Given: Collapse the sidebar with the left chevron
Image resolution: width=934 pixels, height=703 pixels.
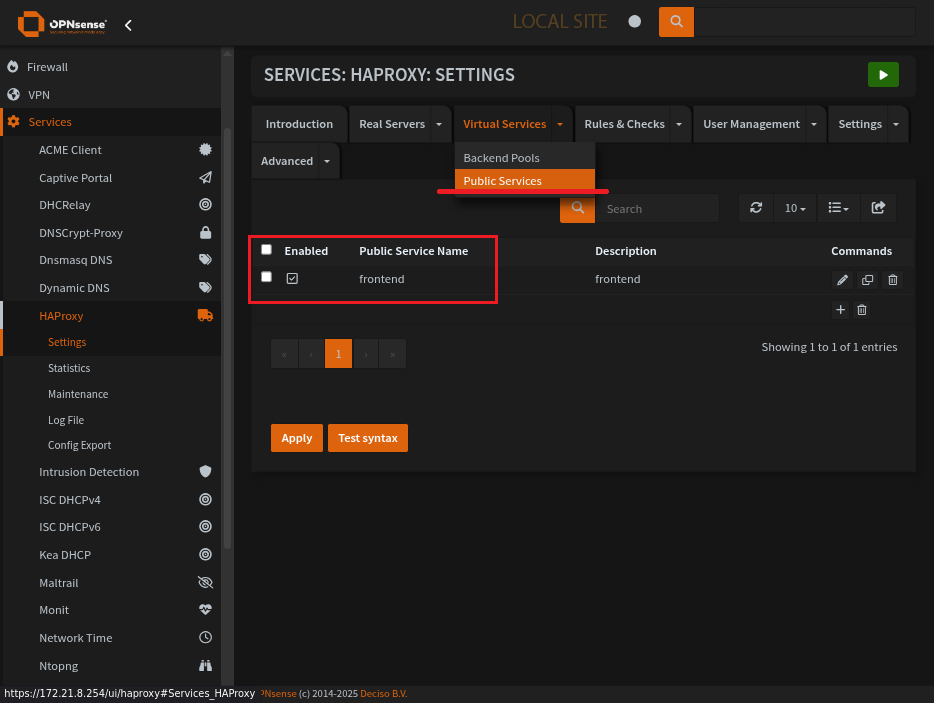Looking at the screenshot, I should (x=128, y=25).
